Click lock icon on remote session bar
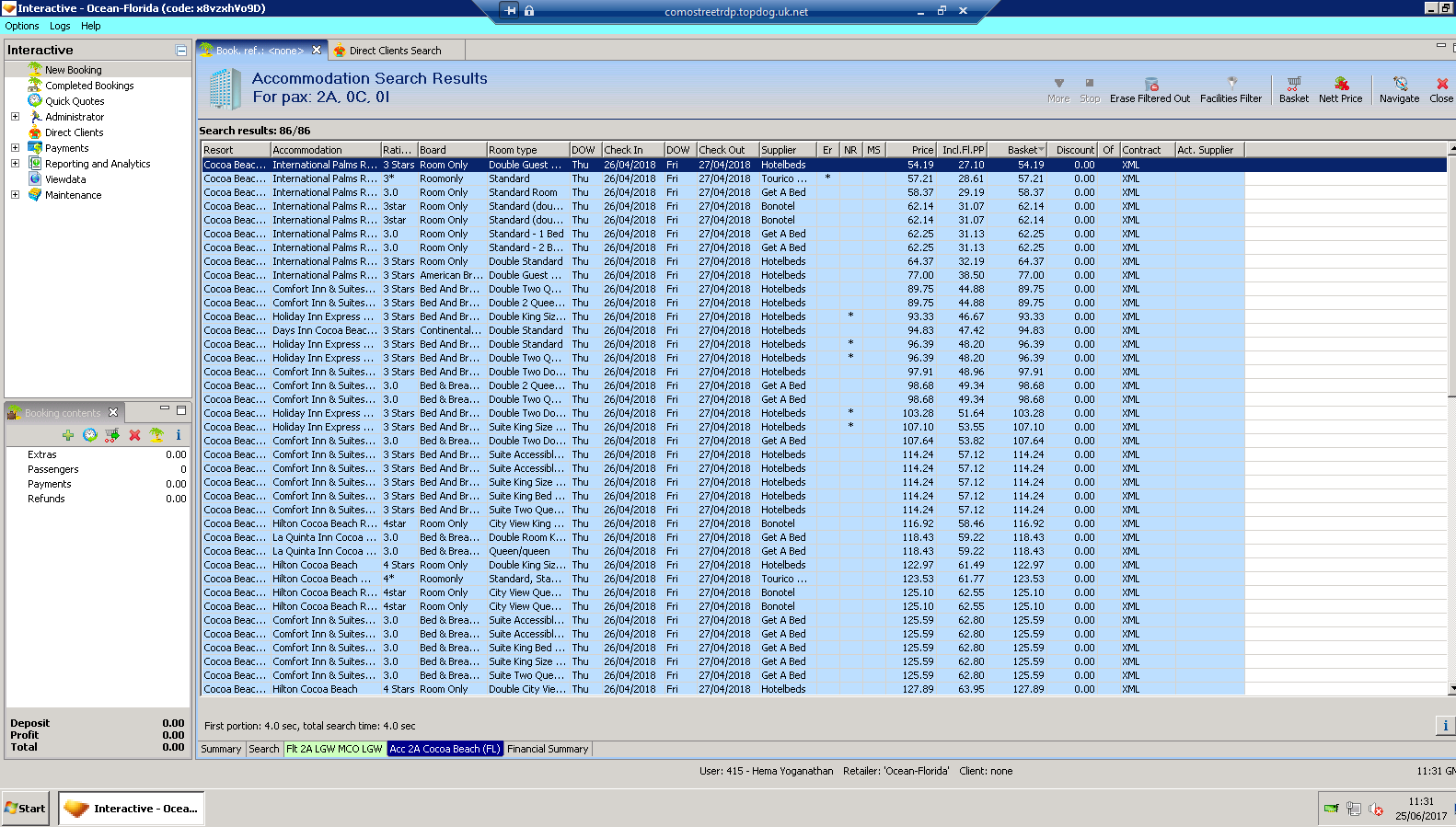The height and width of the screenshot is (827, 1456). 529,11
